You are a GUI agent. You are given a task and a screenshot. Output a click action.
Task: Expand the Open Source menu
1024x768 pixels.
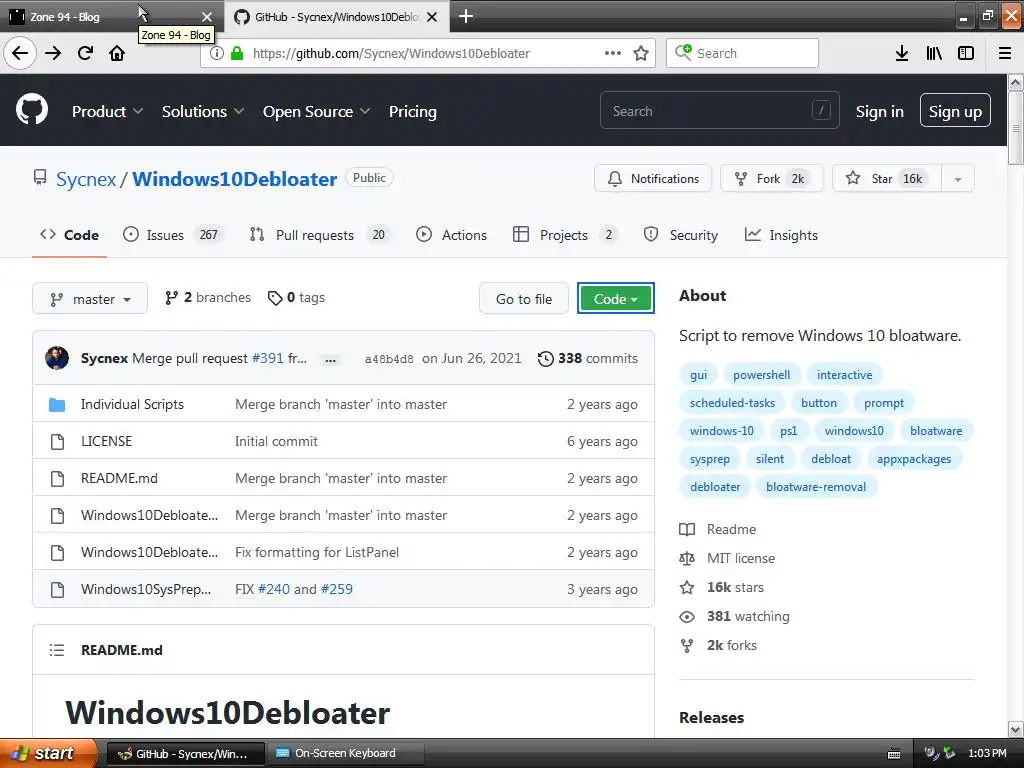pos(317,112)
